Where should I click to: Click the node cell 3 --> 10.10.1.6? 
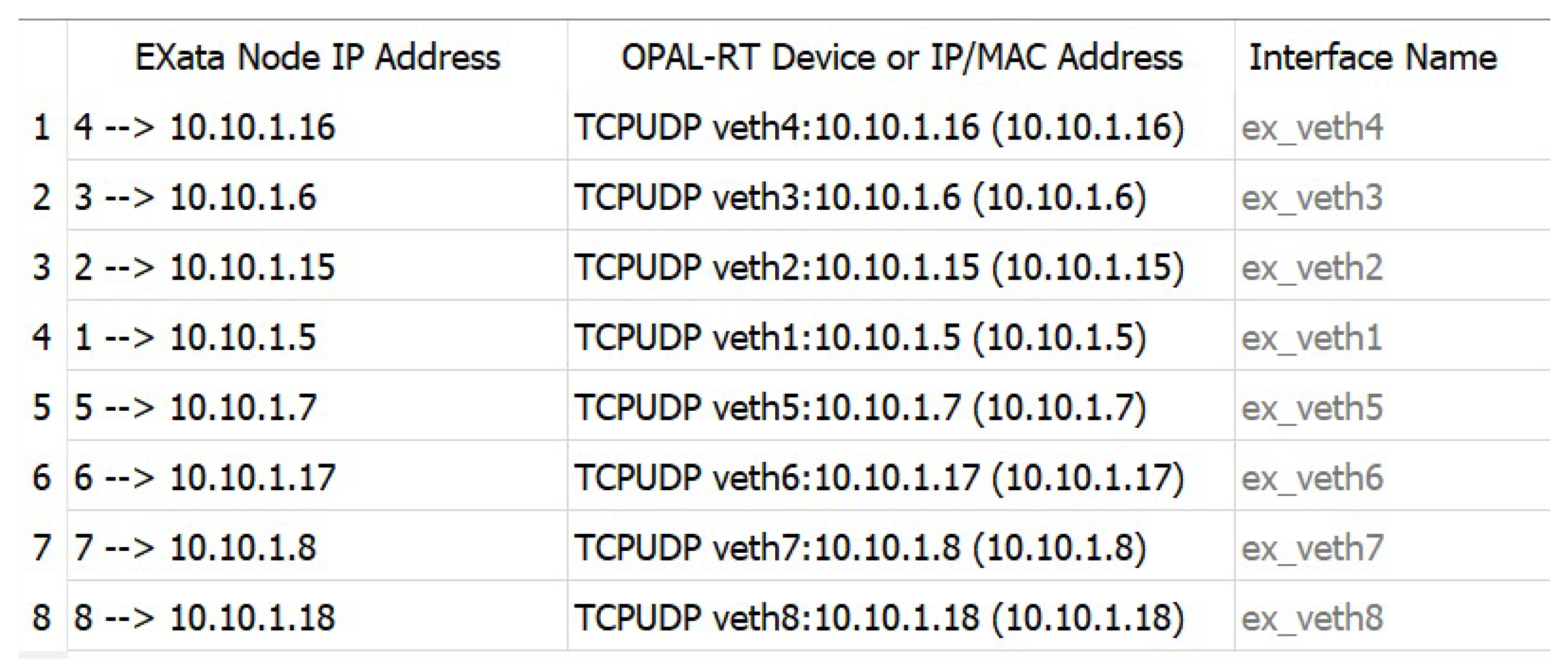195,197
